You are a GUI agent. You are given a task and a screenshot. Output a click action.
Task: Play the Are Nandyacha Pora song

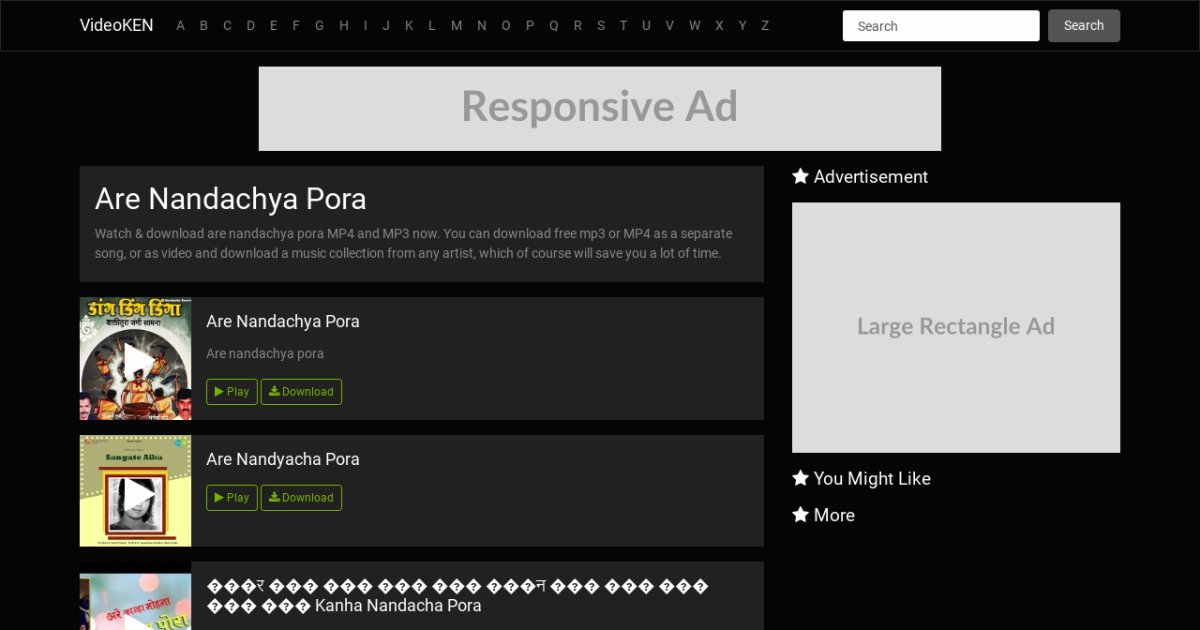(x=232, y=498)
